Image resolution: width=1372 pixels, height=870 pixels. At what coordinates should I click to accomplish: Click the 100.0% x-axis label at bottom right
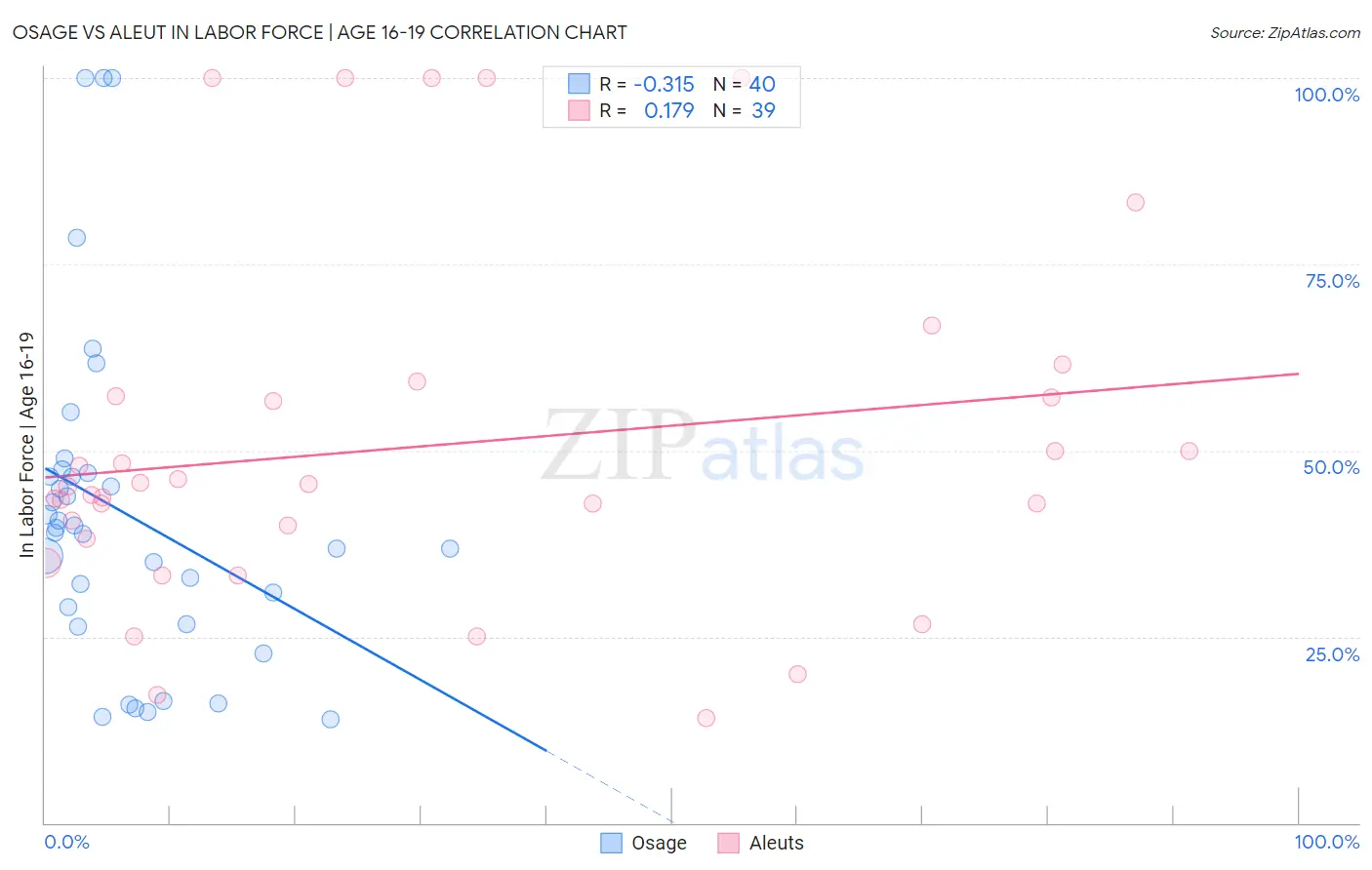pyautogui.click(x=1326, y=842)
